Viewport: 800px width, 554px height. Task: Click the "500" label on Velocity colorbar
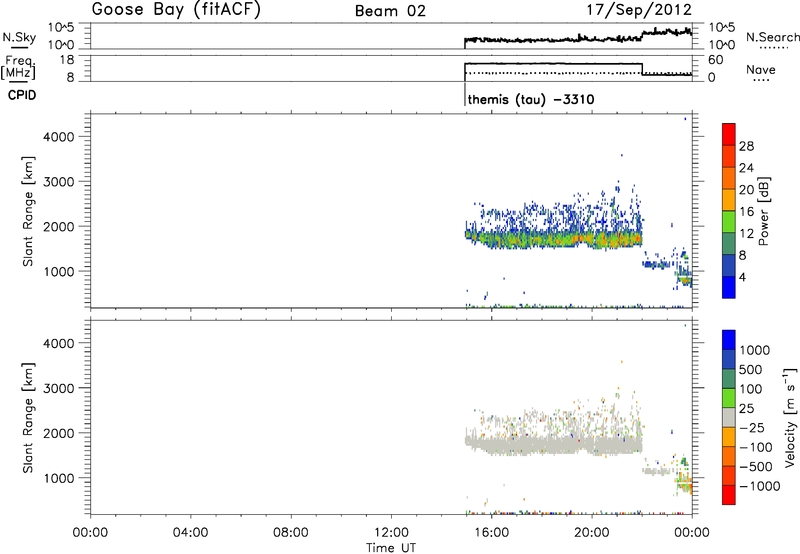click(750, 370)
